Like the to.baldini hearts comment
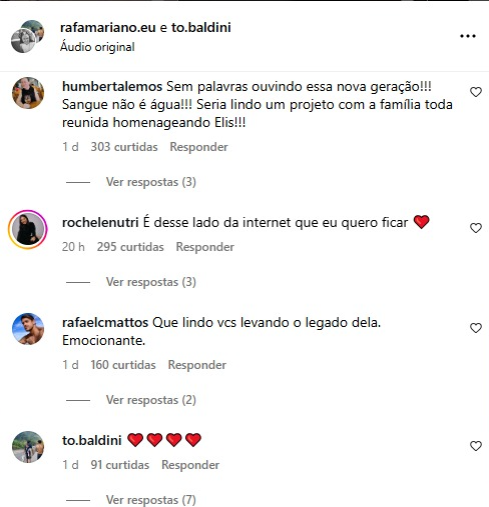Image resolution: width=489 pixels, height=507 pixels. coord(476,446)
